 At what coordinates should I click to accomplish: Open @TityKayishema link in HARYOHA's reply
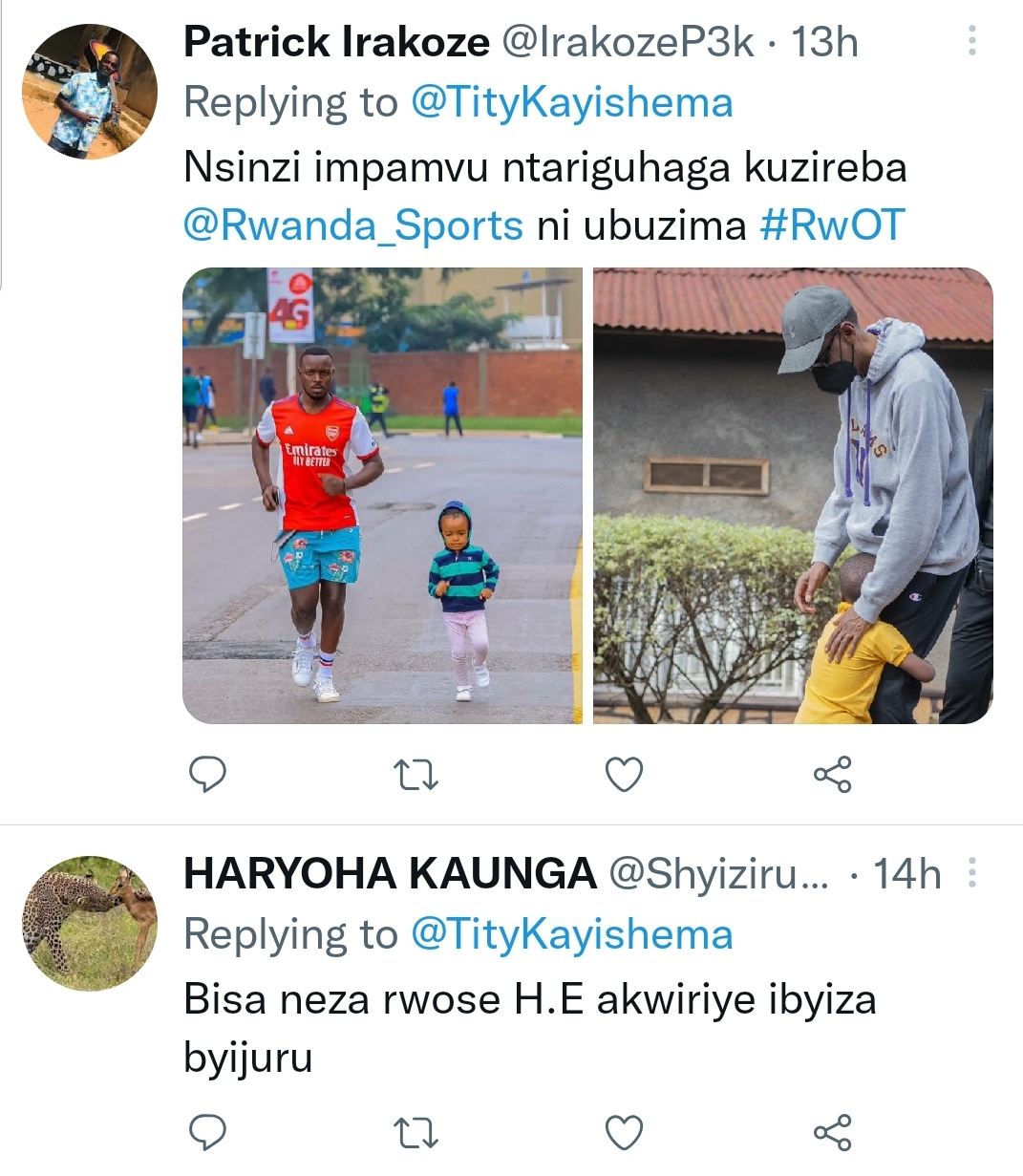tap(571, 934)
